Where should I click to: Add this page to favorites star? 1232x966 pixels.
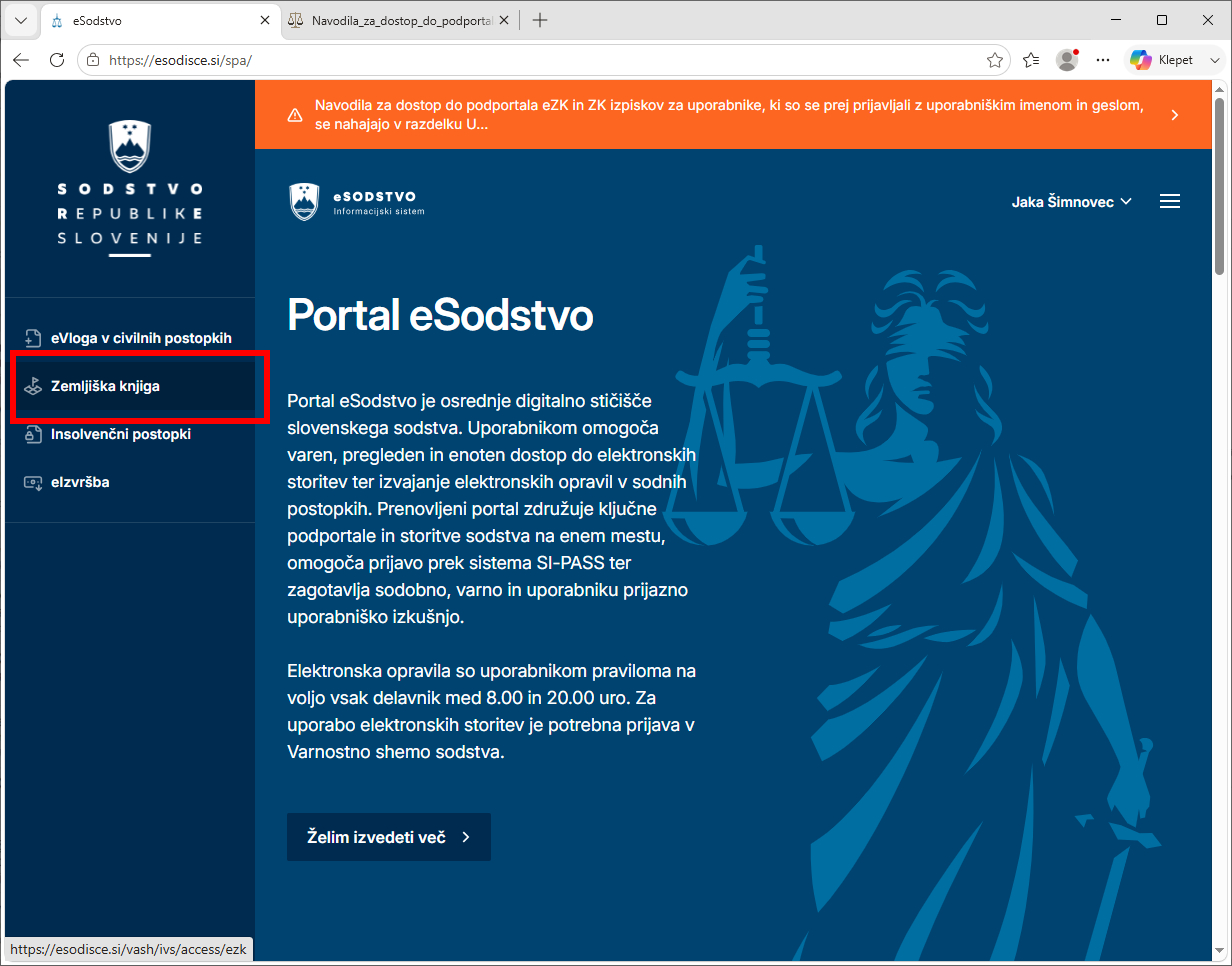(995, 60)
